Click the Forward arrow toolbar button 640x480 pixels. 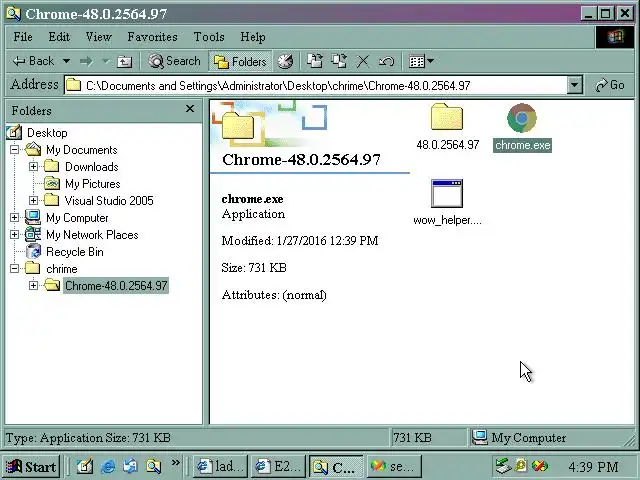87,61
